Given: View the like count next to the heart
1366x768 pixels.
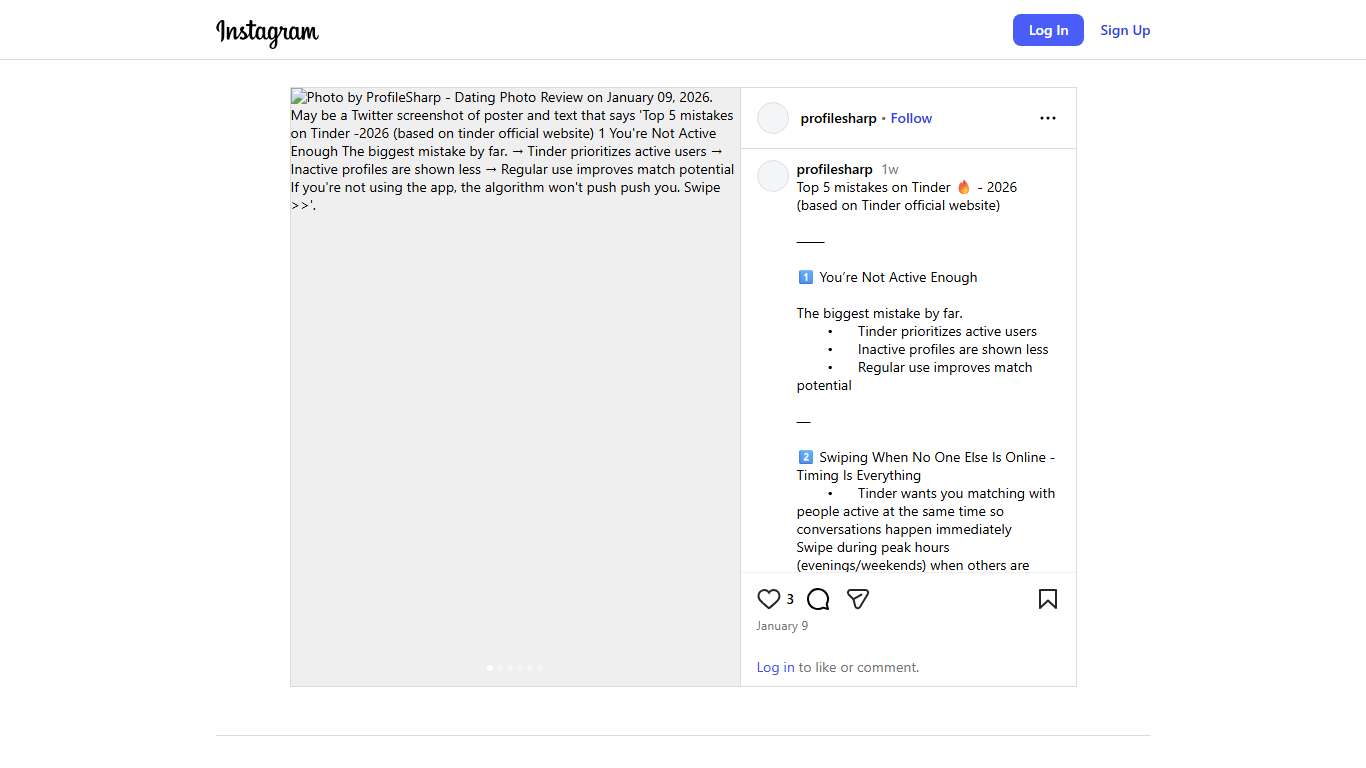Looking at the screenshot, I should point(790,599).
